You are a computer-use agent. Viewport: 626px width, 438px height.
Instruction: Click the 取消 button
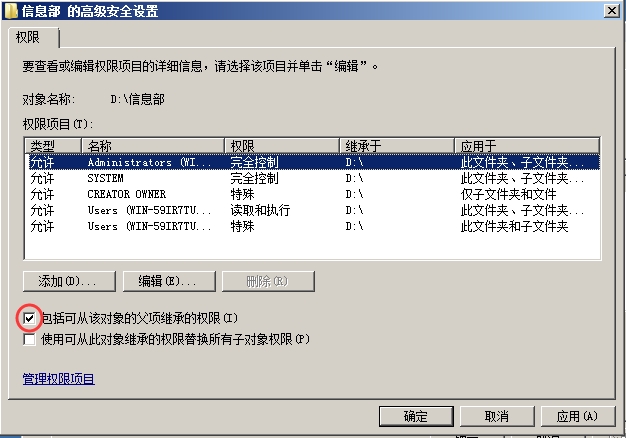497,416
